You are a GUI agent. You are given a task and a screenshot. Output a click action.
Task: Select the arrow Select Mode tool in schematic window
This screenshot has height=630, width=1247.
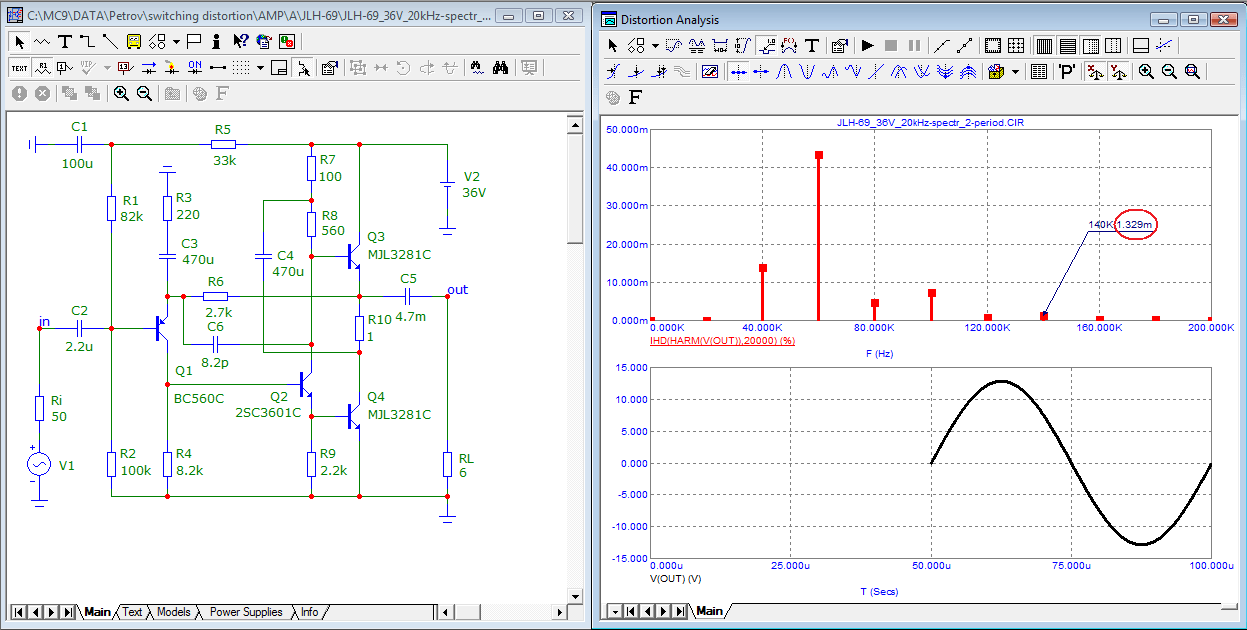point(19,42)
